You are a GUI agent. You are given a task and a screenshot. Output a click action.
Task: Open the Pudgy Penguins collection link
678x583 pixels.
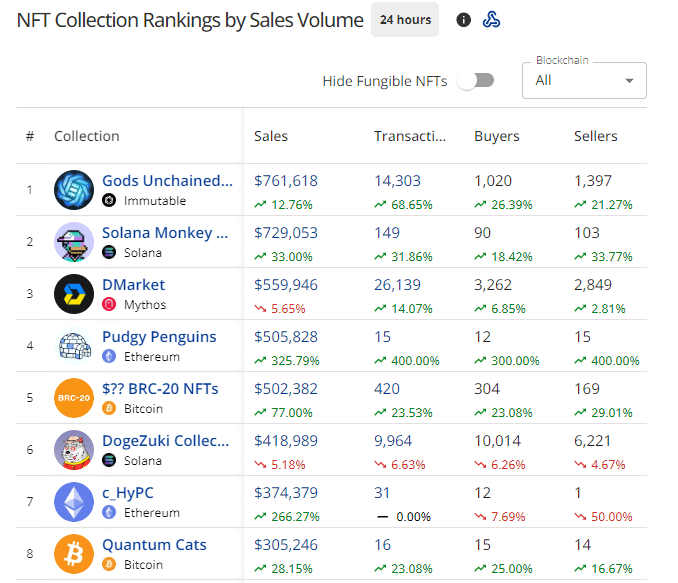[x=159, y=337]
